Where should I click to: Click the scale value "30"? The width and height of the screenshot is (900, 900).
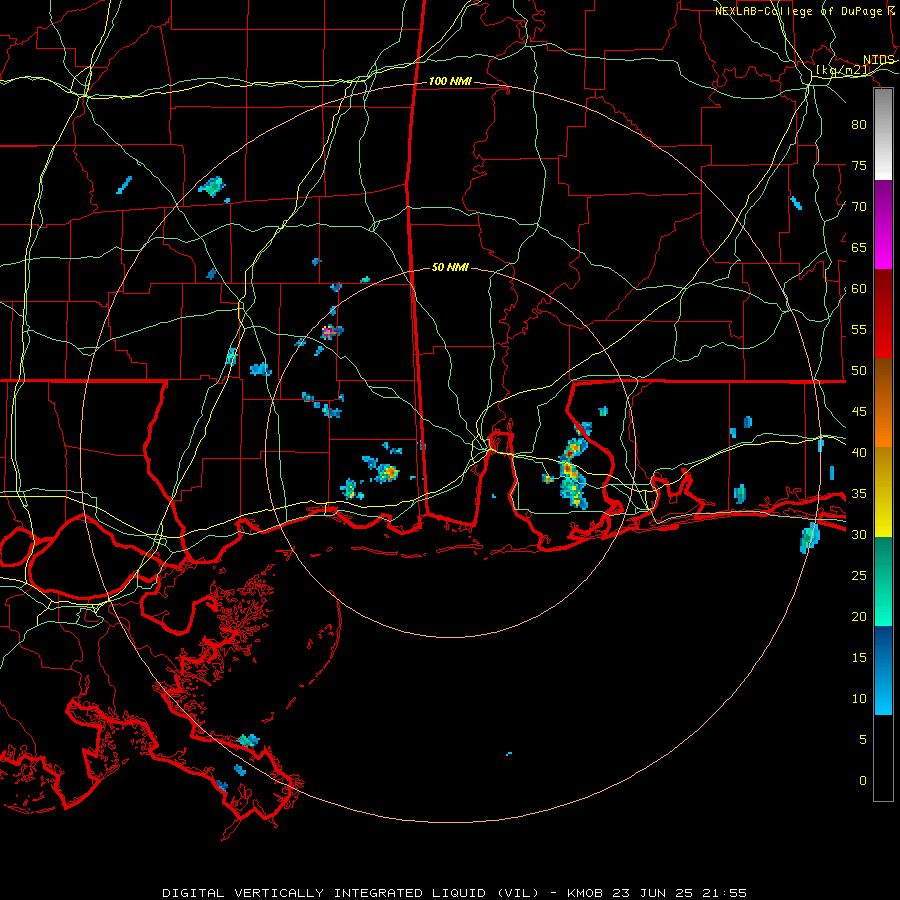(x=859, y=534)
